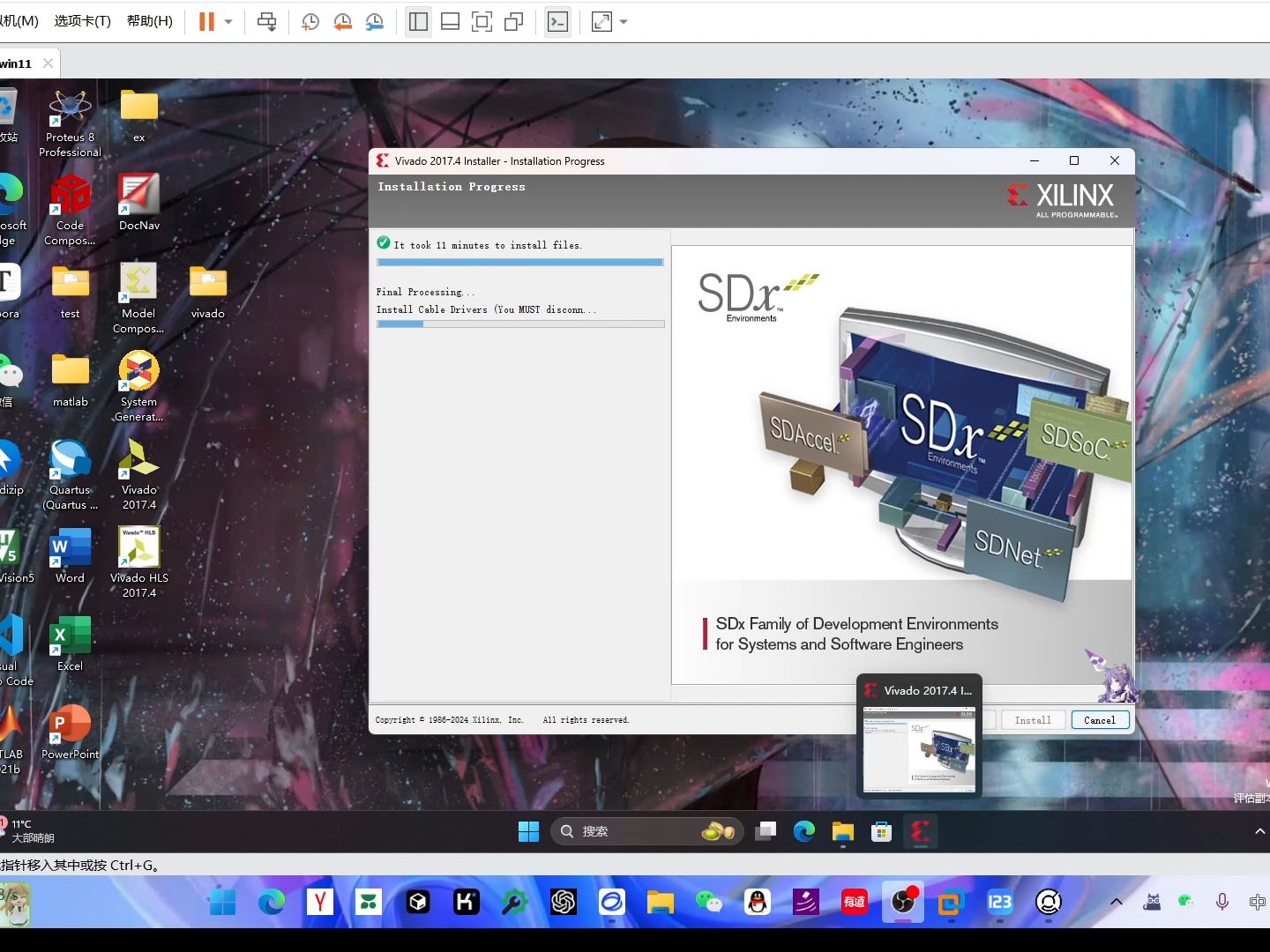Toggle the console view icon

click(557, 21)
